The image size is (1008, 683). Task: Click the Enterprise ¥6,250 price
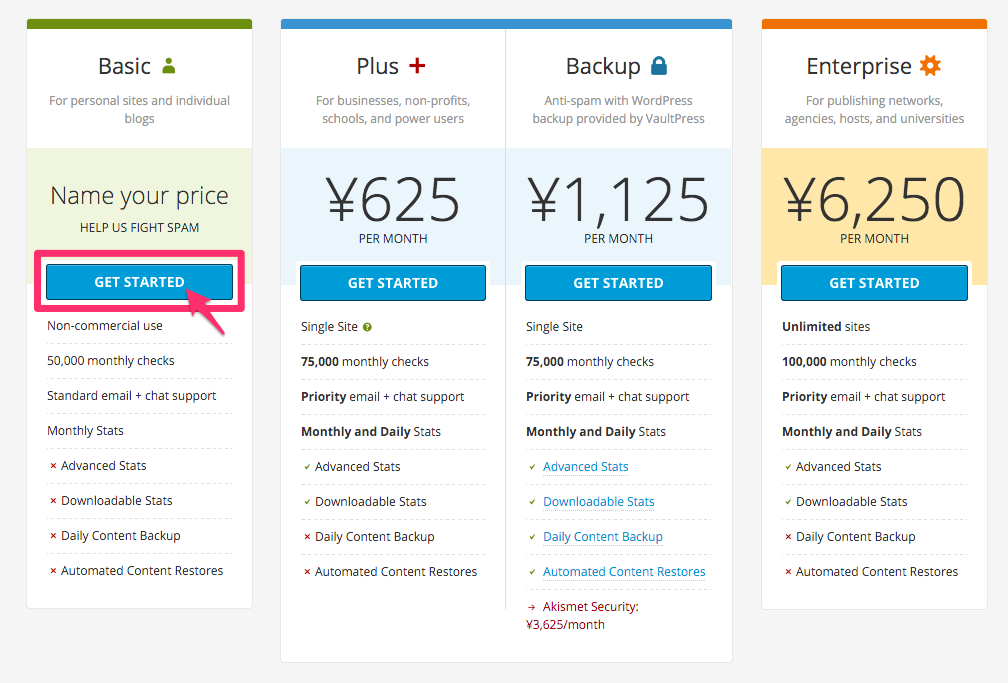pos(874,199)
